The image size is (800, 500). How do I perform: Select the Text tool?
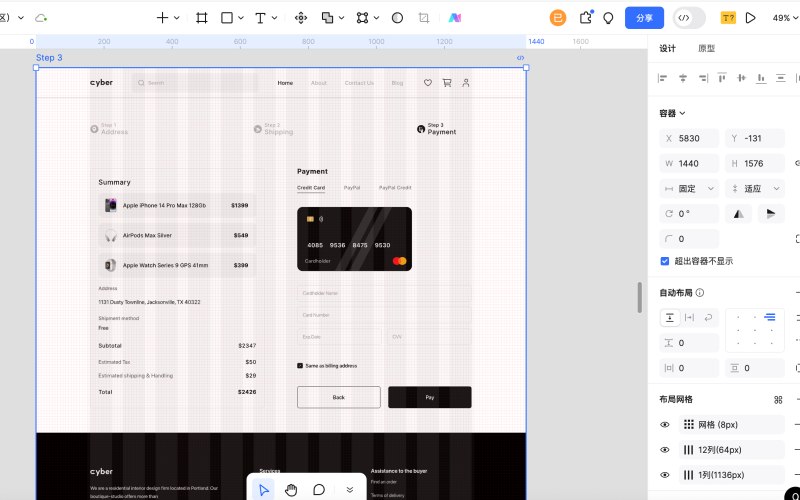point(260,18)
